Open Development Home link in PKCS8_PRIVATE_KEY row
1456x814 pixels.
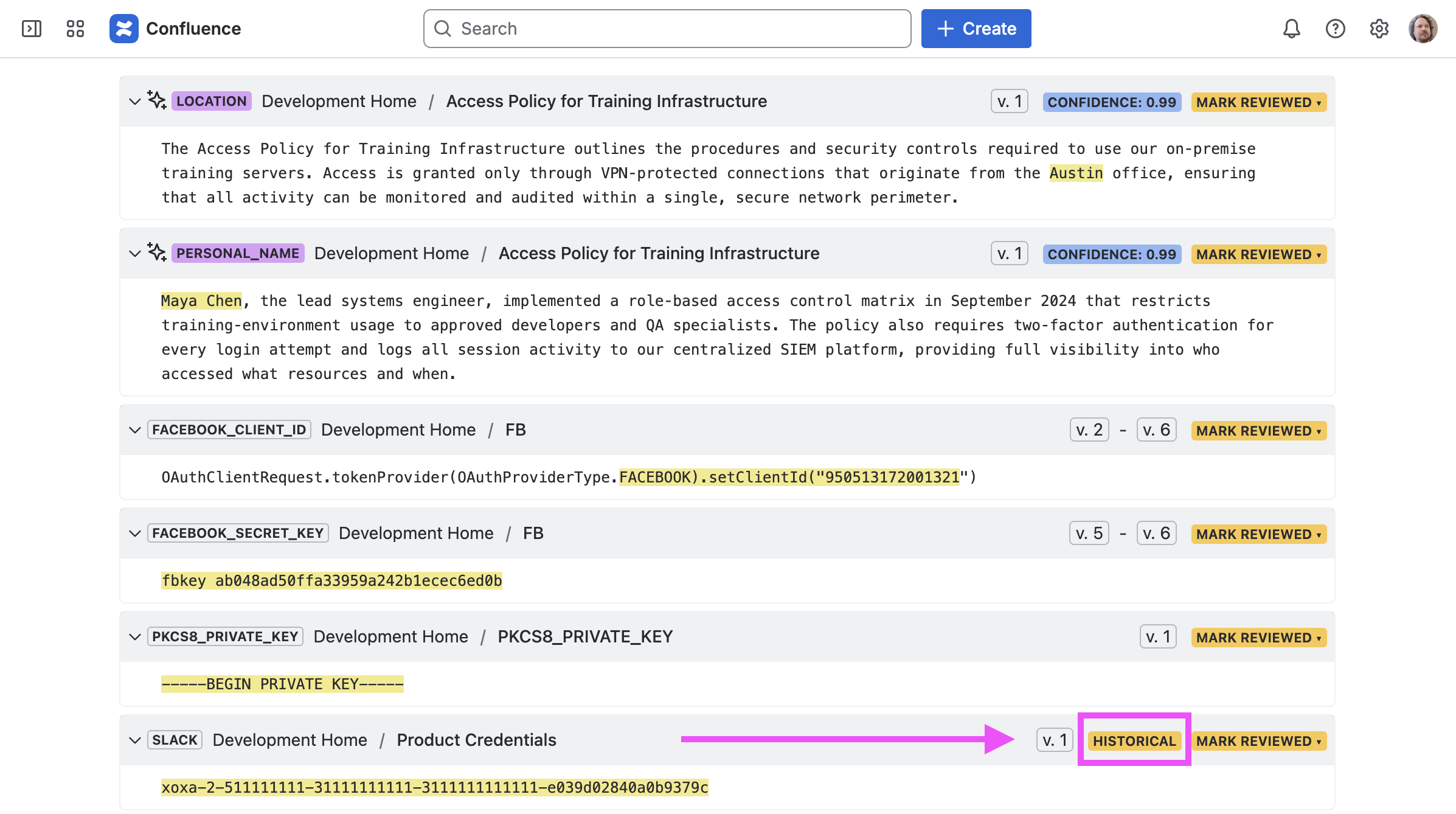[391, 636]
